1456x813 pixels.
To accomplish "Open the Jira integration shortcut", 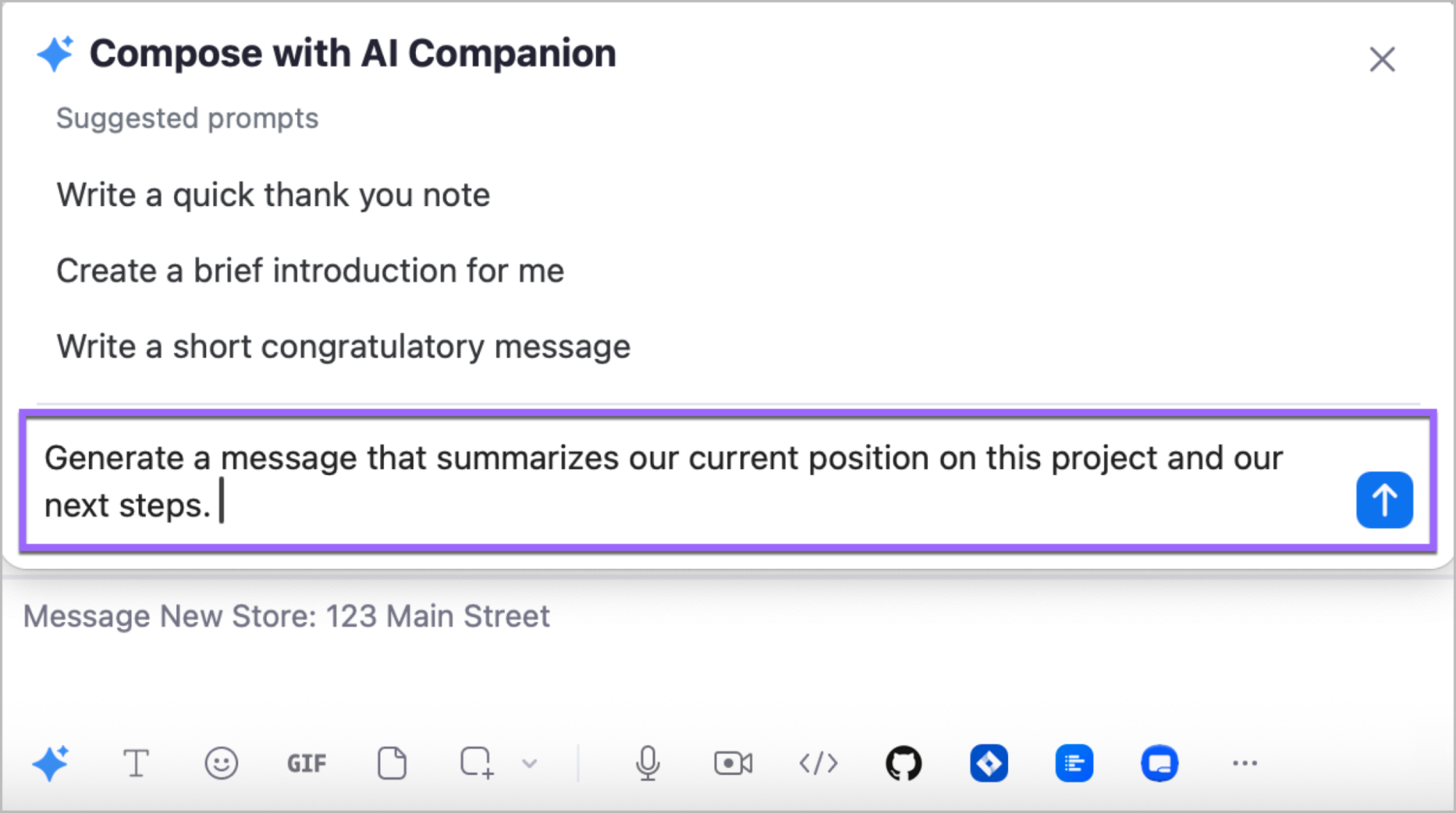I will point(988,763).
